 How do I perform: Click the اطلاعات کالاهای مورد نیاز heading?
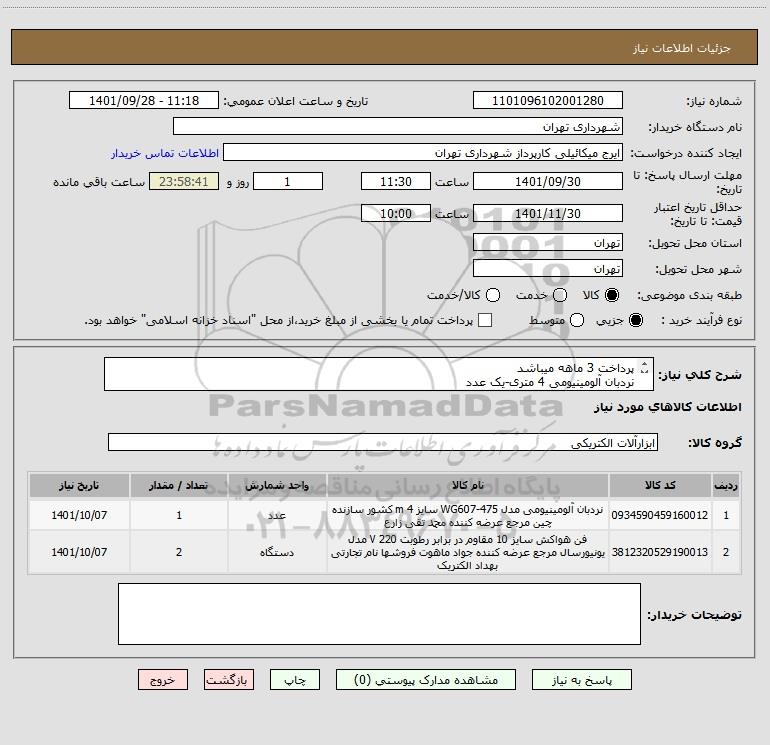(x=667, y=407)
